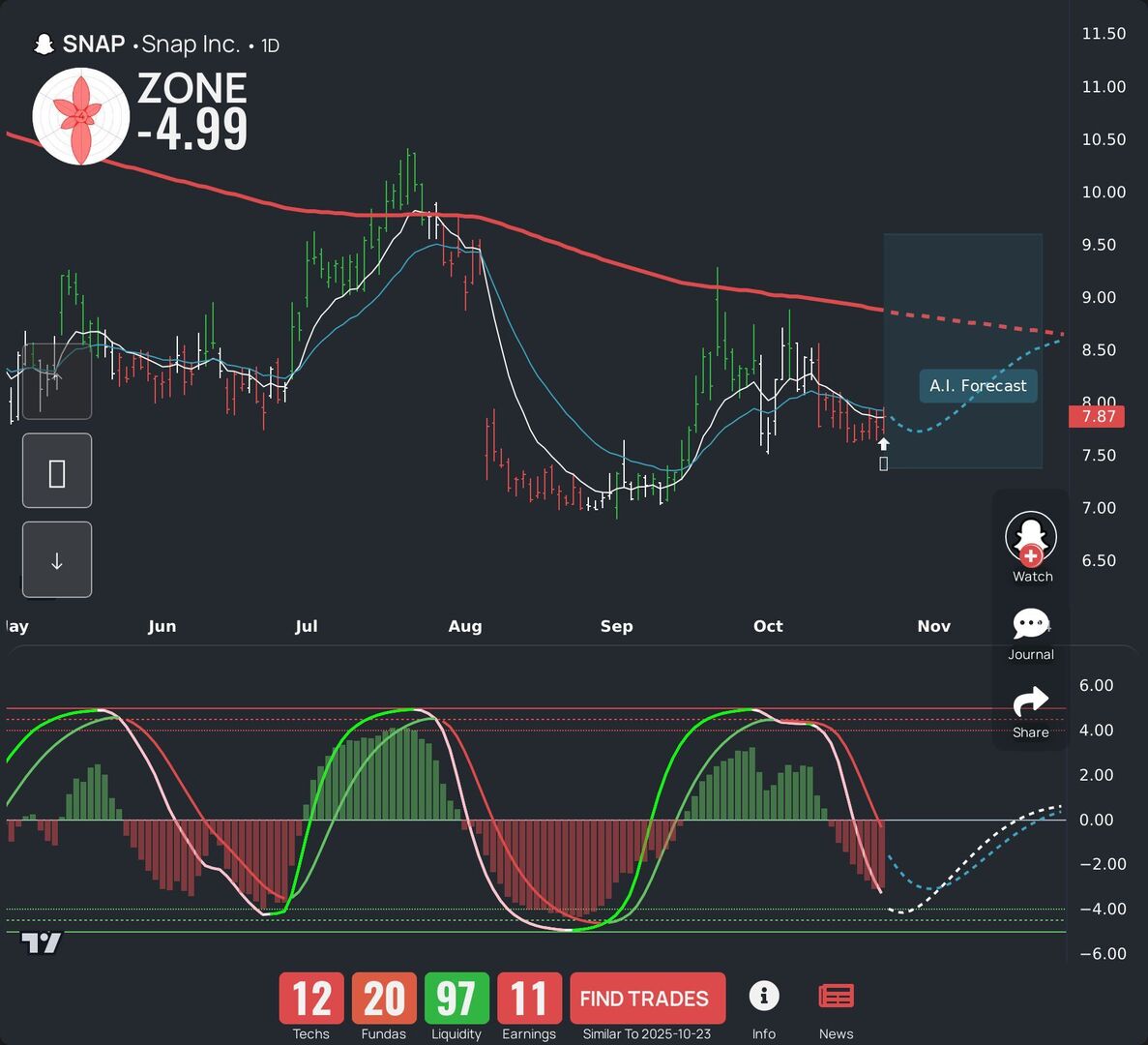Click the 7.87 current price tag
The height and width of the screenshot is (1045, 1148).
coord(1097,417)
